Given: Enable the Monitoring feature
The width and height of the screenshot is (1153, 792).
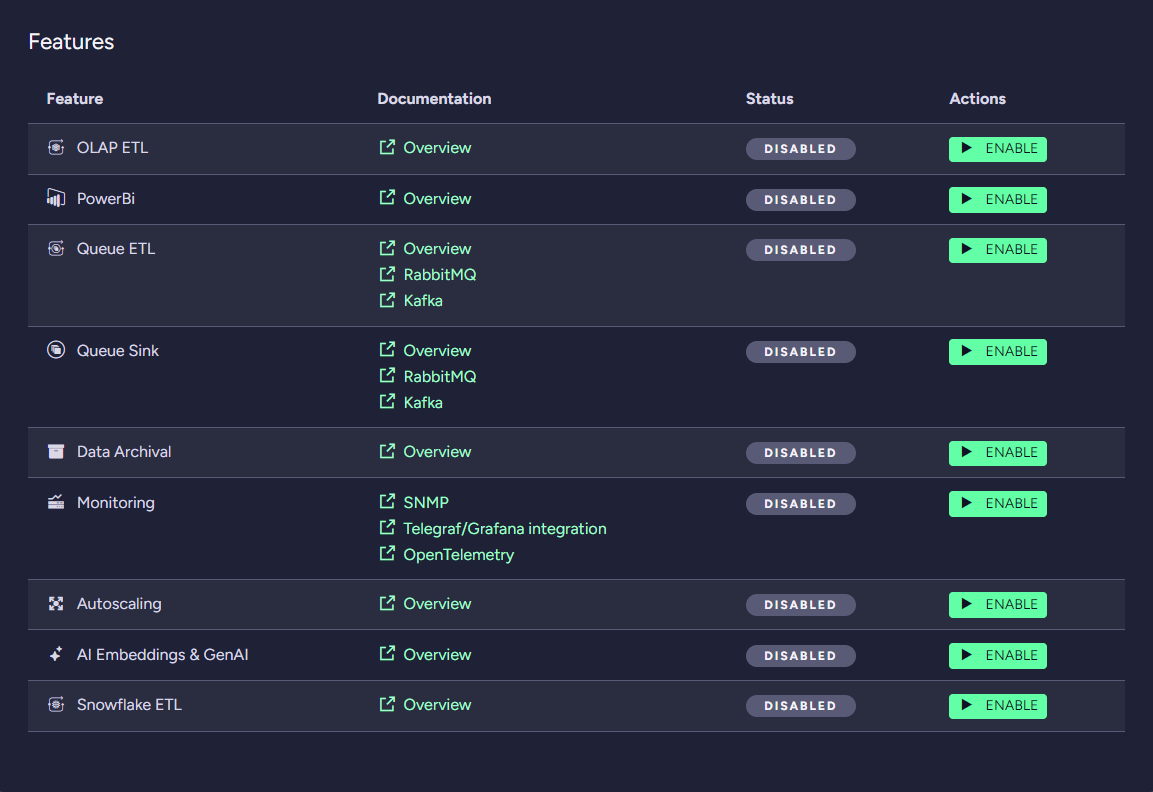Looking at the screenshot, I should pos(997,504).
